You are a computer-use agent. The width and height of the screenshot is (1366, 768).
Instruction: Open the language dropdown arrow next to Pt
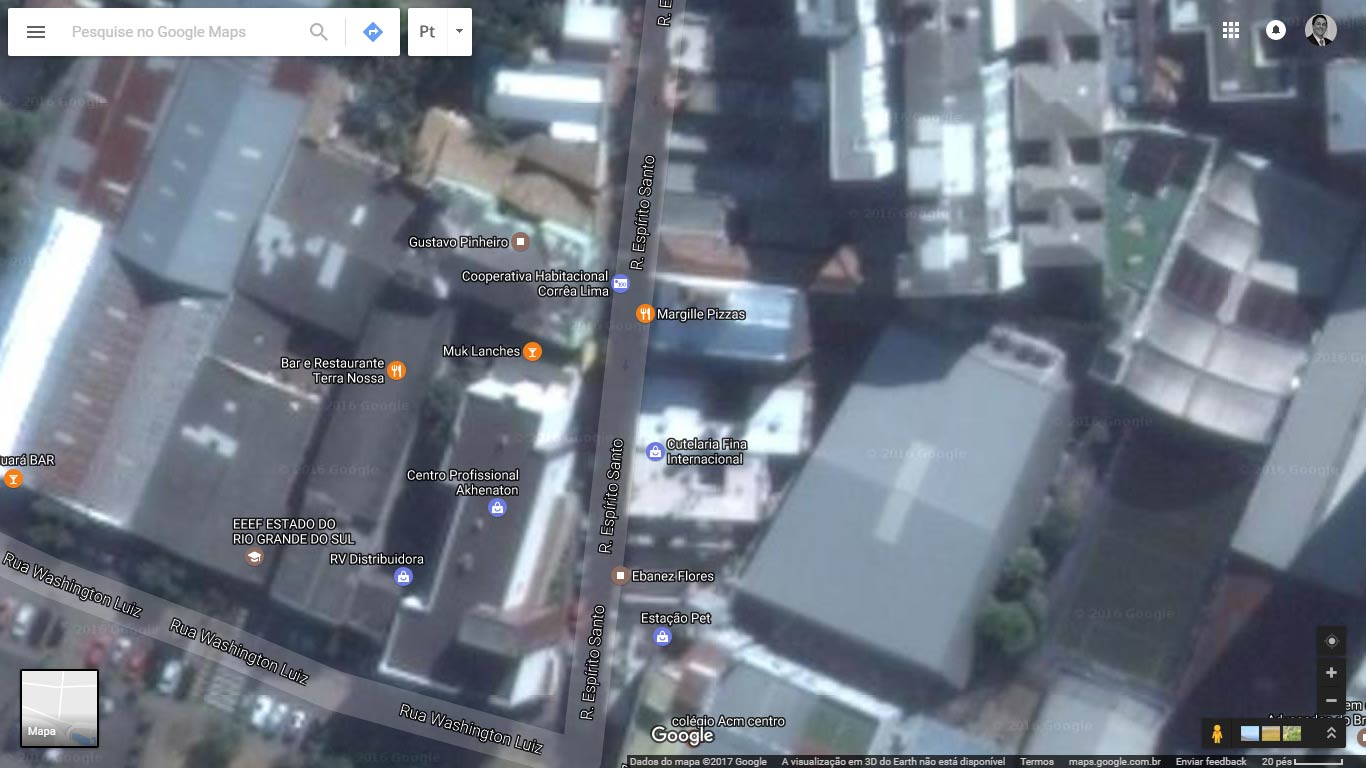pos(459,32)
